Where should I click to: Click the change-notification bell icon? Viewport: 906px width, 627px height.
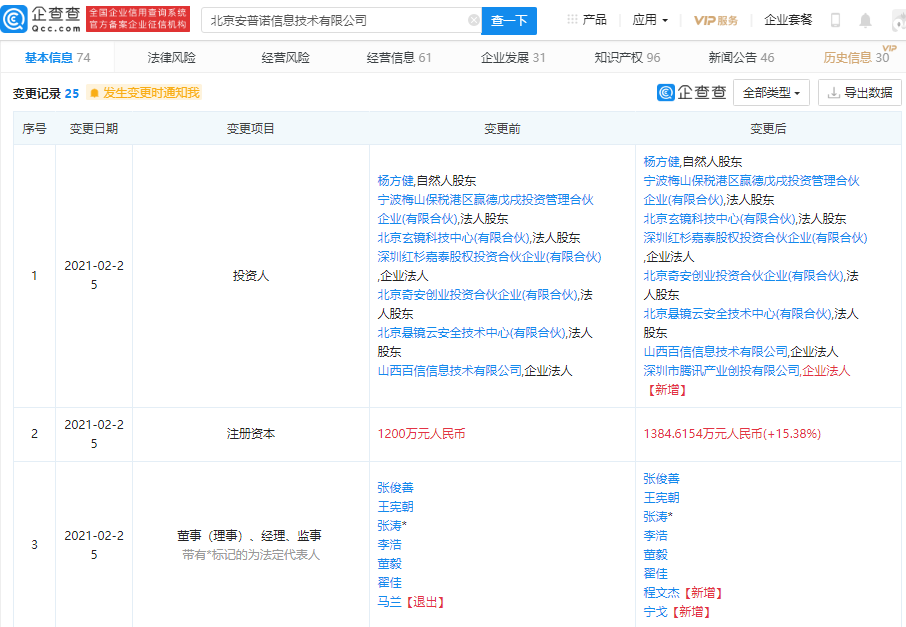[95, 93]
